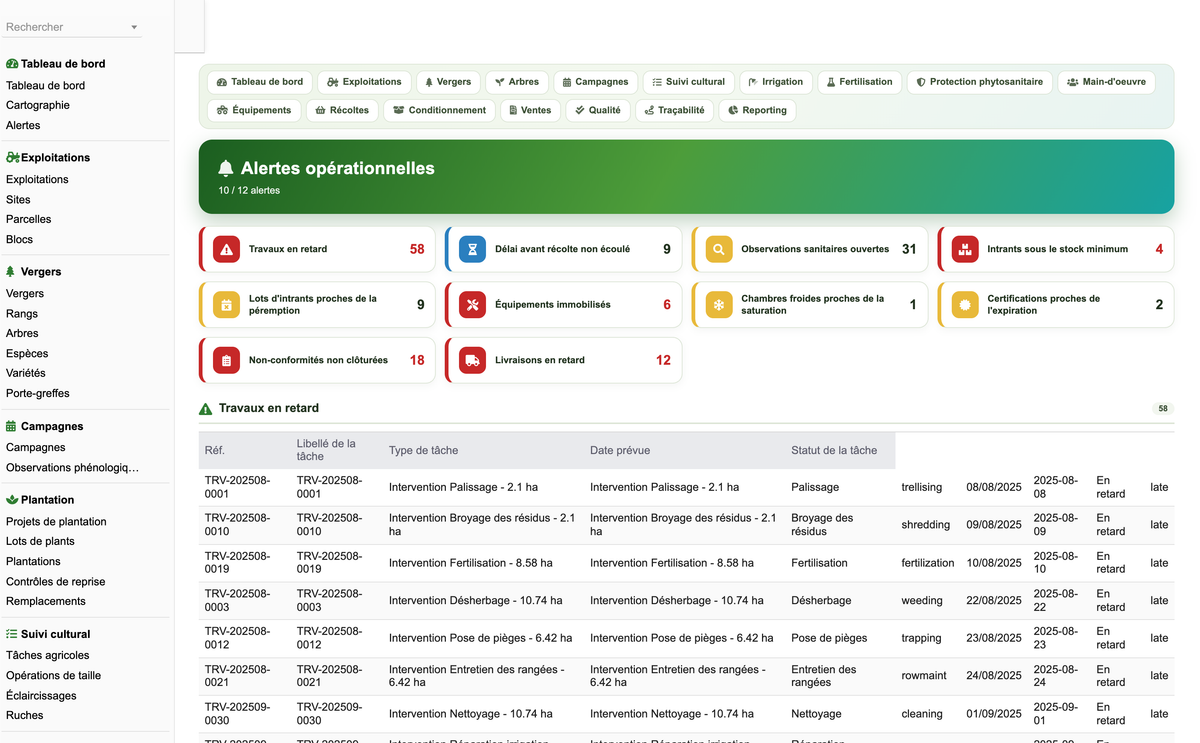Open the search dropdown arrow in Rechercher
This screenshot has height=743, width=1200.
tap(134, 27)
